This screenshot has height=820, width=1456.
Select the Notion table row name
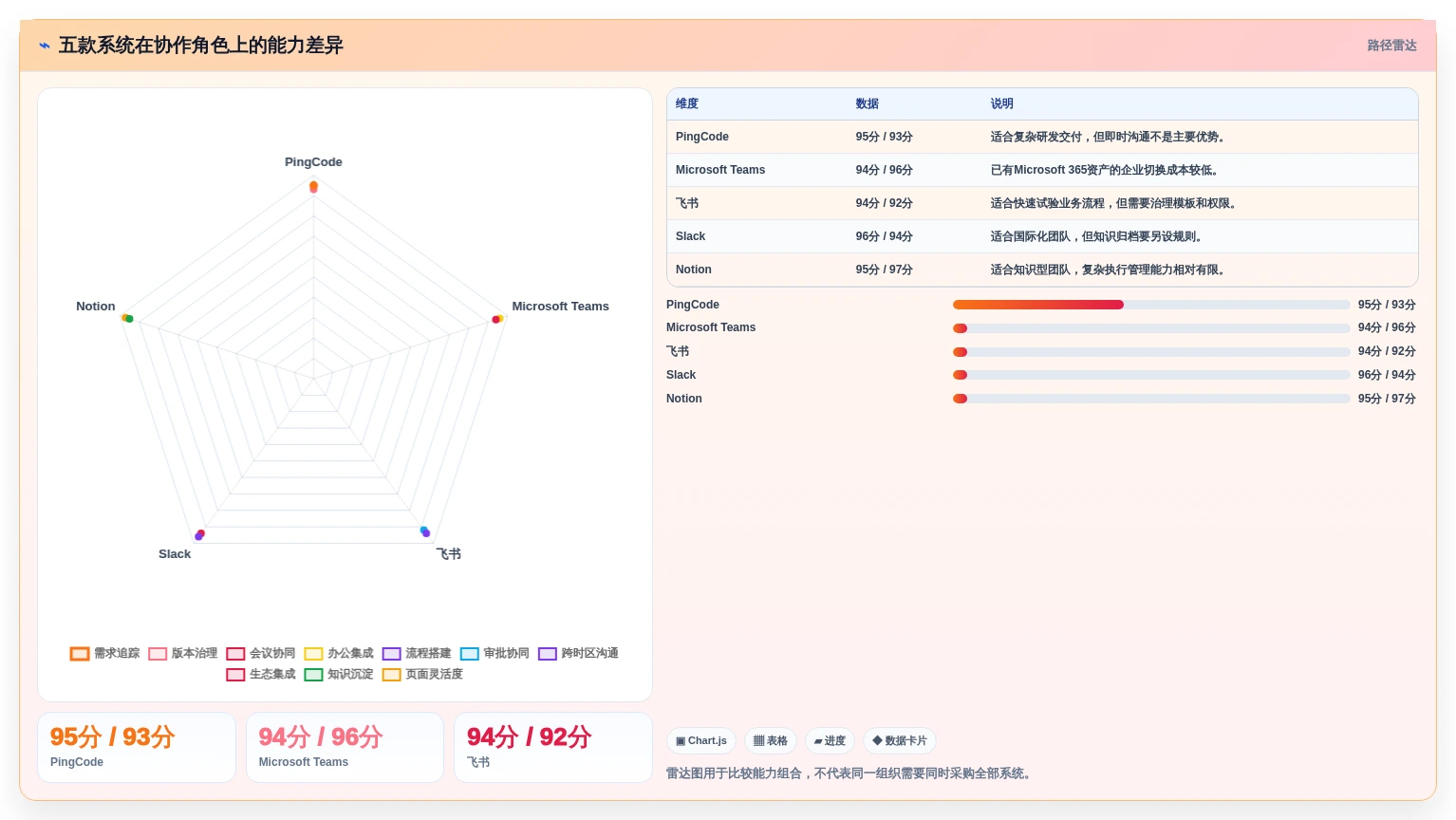coord(694,270)
